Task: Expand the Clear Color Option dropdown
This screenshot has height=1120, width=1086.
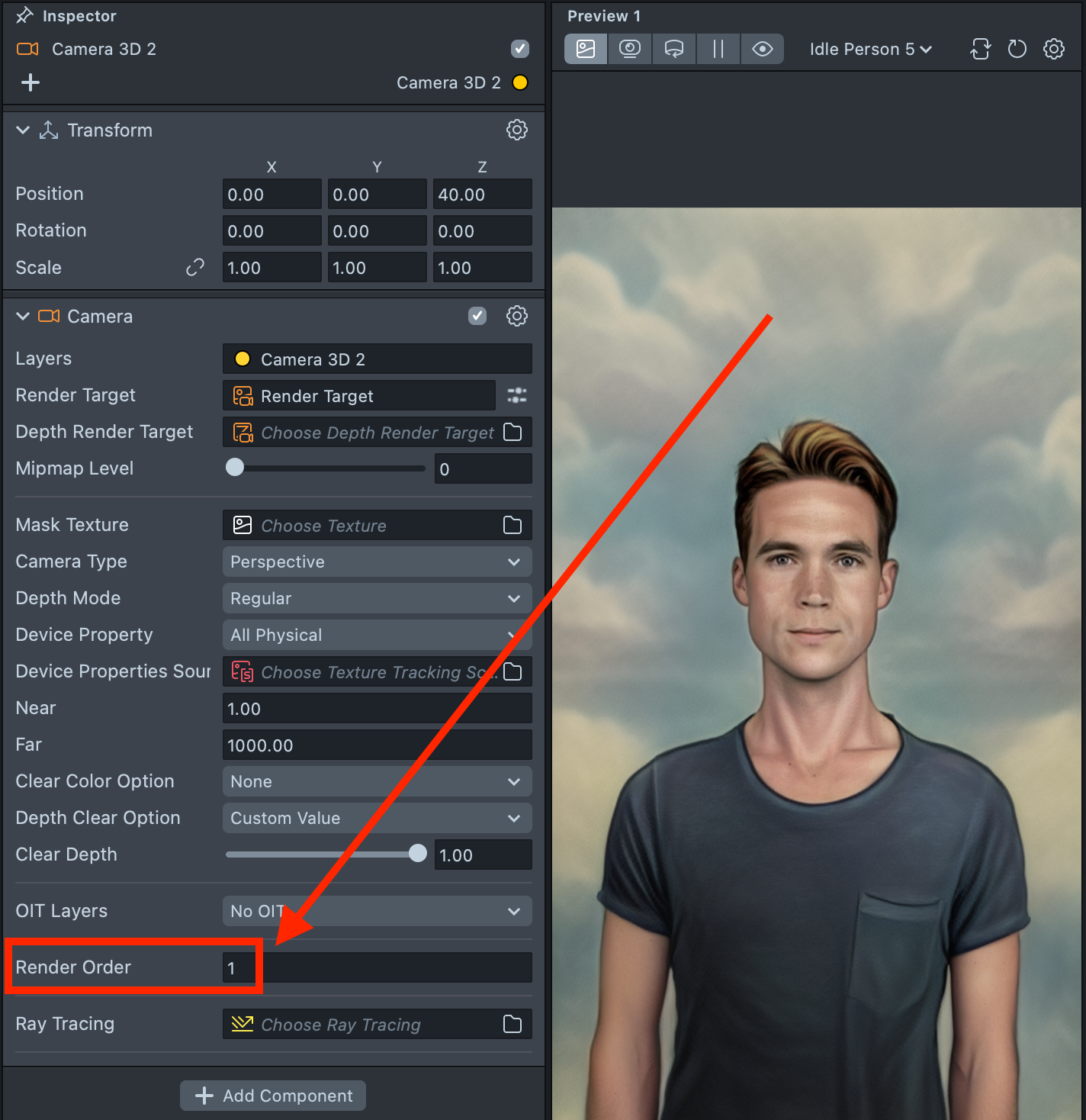Action: pyautogui.click(x=377, y=782)
